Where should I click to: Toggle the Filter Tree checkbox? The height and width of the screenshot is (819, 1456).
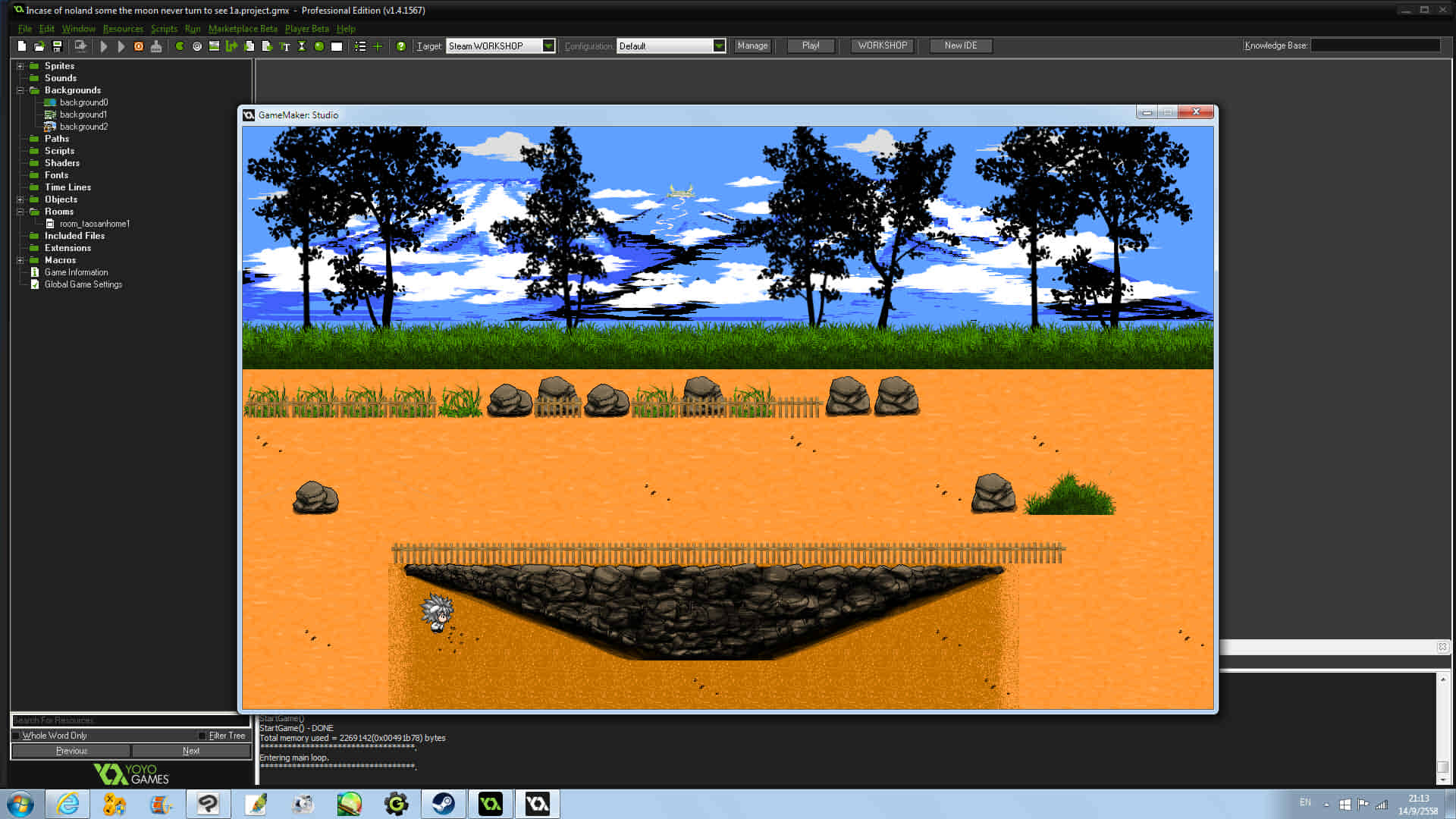(202, 736)
